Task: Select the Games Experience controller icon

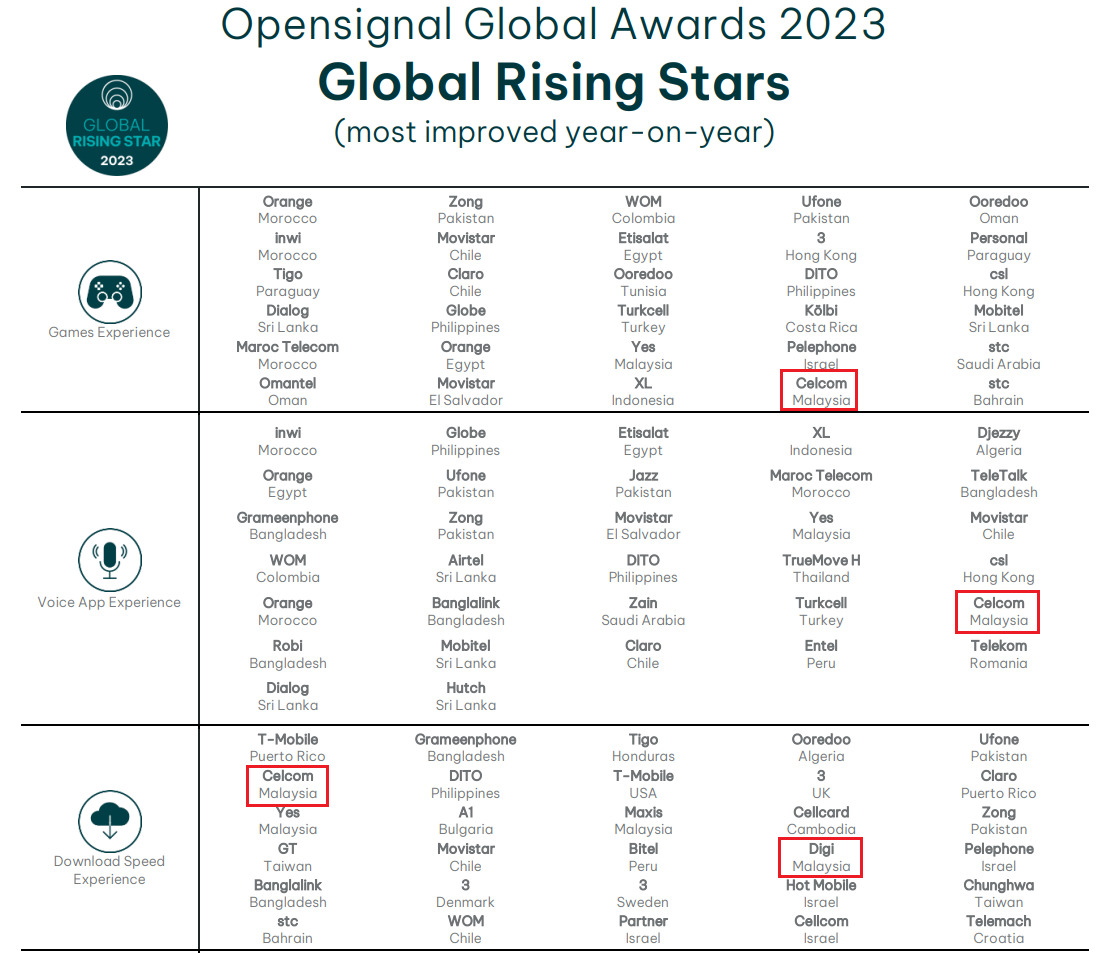Action: tap(109, 291)
